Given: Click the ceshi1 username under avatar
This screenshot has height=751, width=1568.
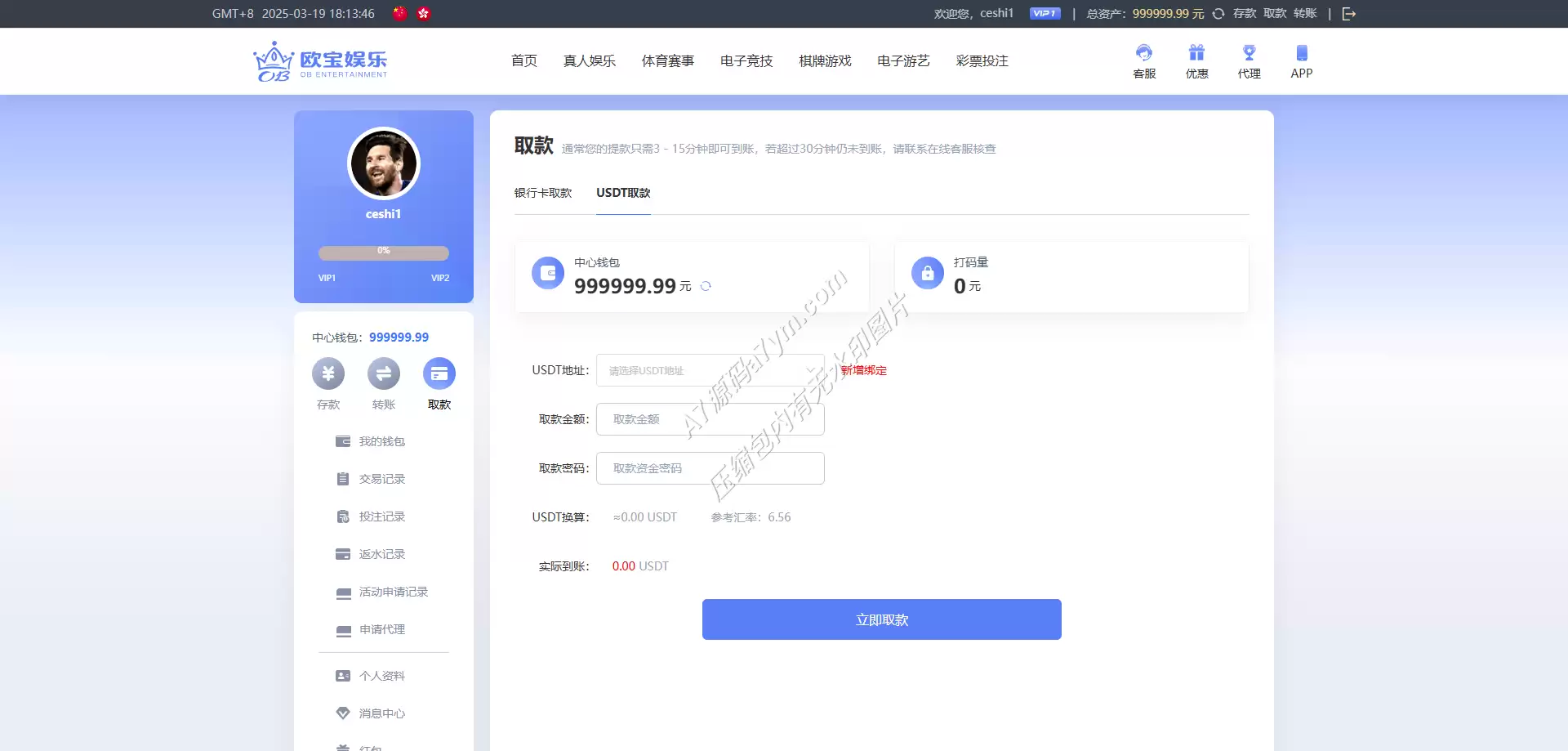Looking at the screenshot, I should (x=384, y=214).
